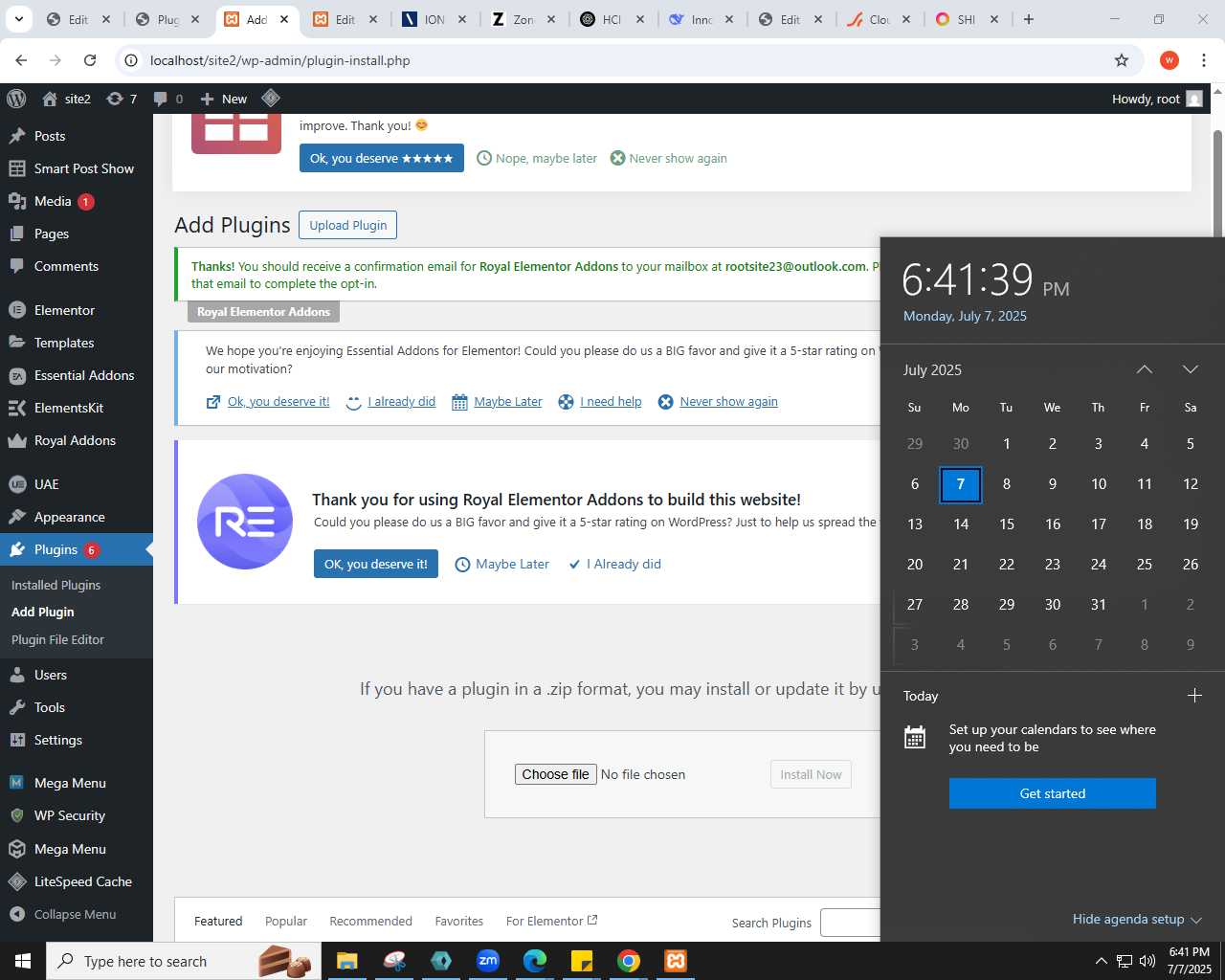Show hidden system tray icons
Viewport: 1225px width, 980px height.
tap(1101, 961)
